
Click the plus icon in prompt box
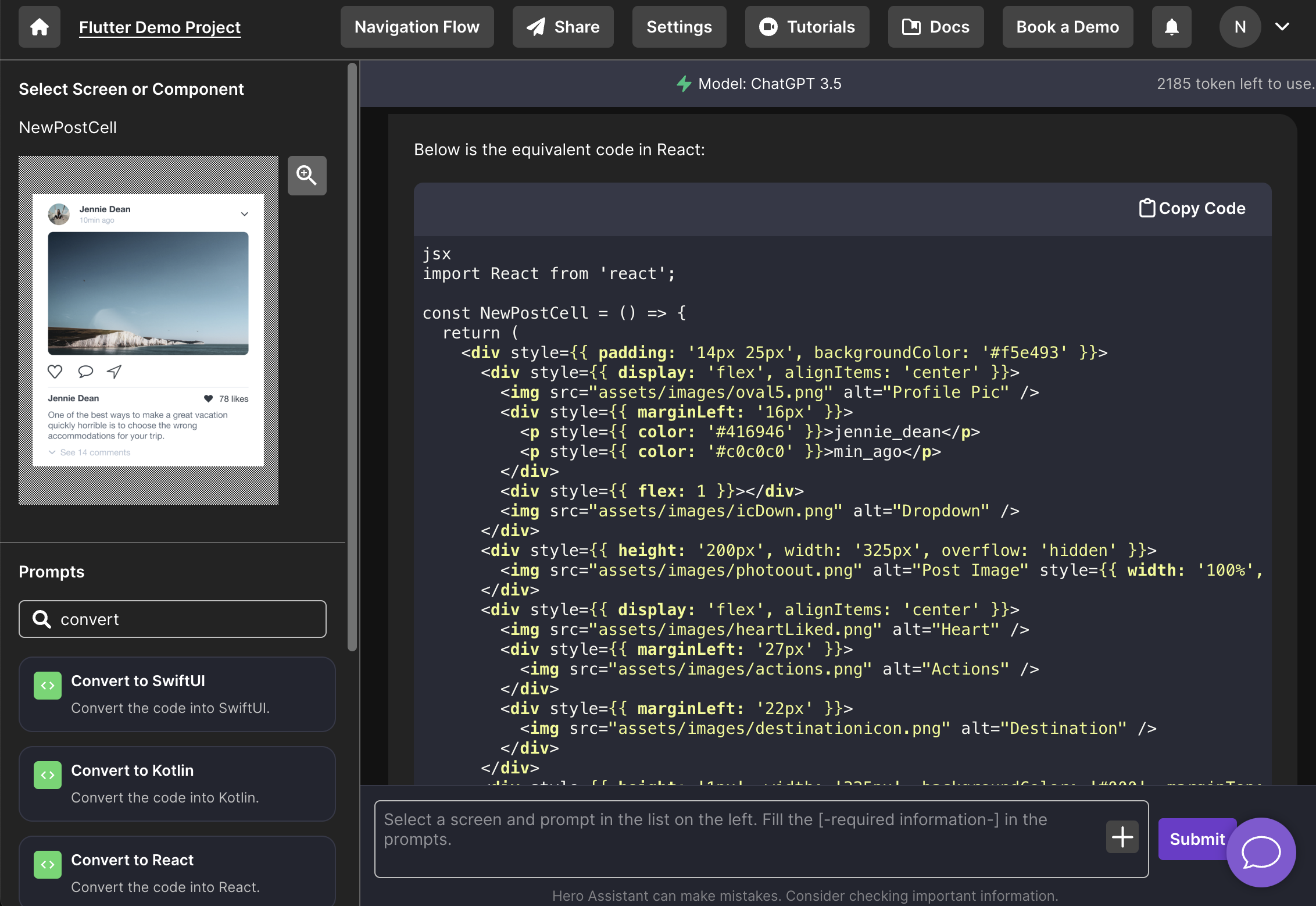(x=1122, y=837)
